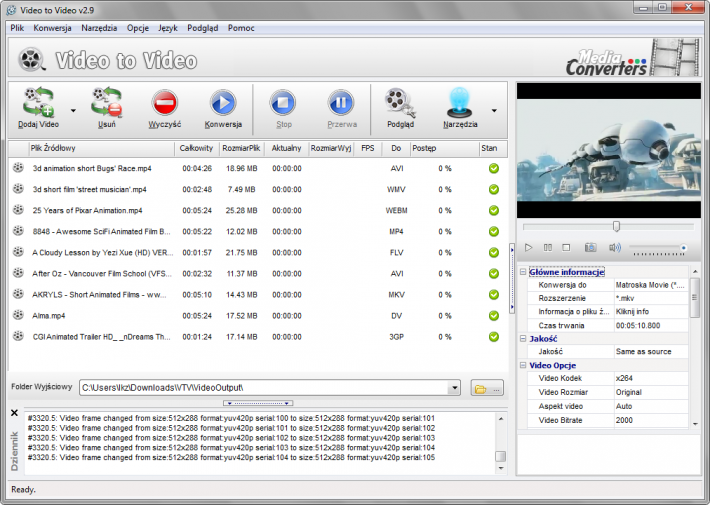Click the Stan column header
This screenshot has width=710, height=505.
(492, 148)
